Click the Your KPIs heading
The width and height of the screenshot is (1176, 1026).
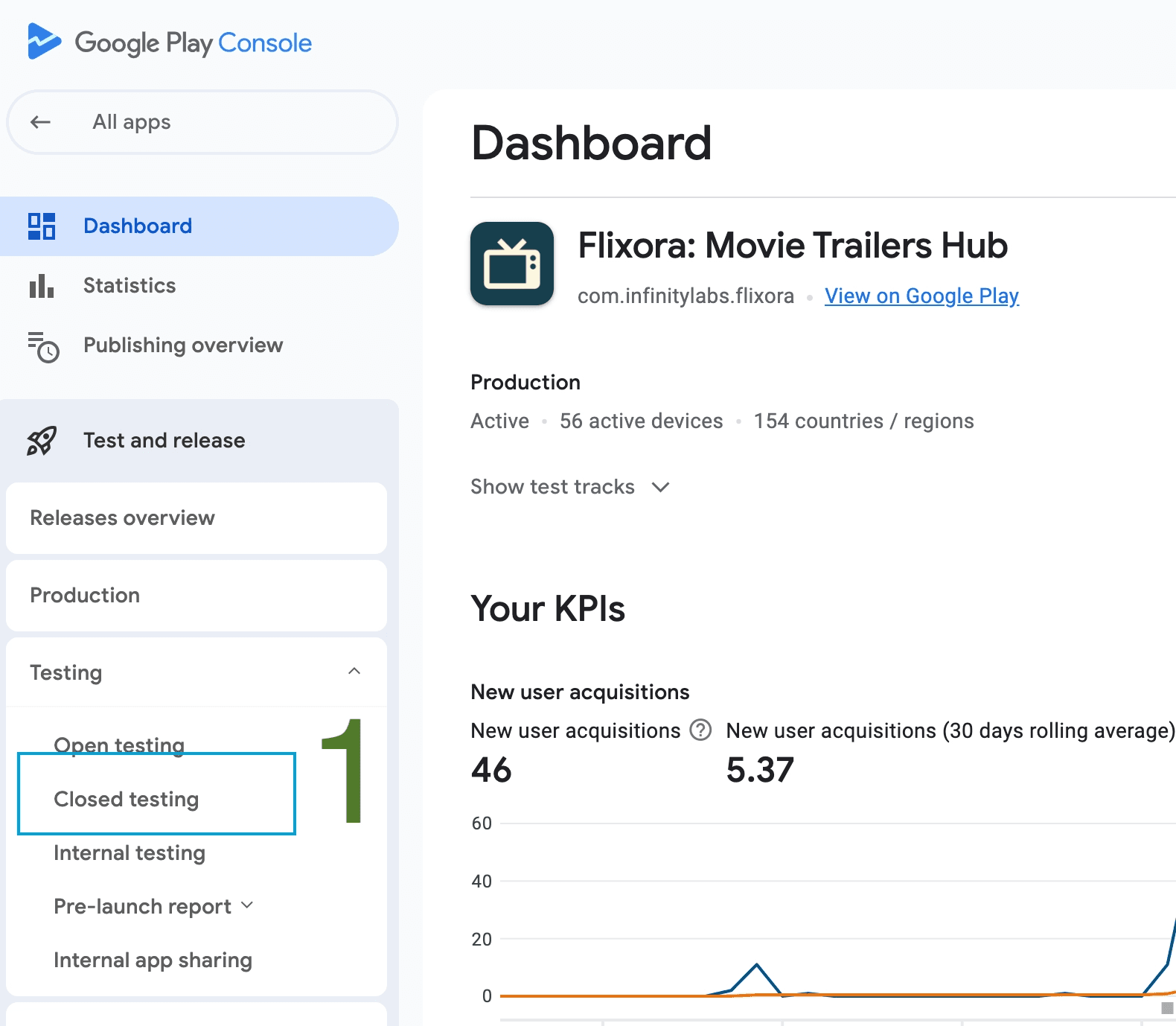[548, 609]
